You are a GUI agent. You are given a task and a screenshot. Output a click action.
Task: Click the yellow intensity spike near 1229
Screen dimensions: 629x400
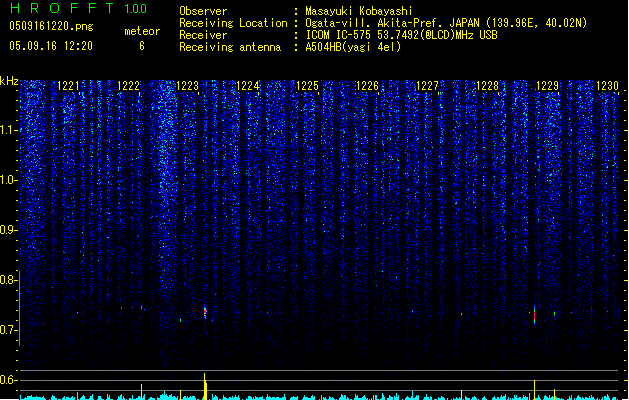[x=534, y=390]
